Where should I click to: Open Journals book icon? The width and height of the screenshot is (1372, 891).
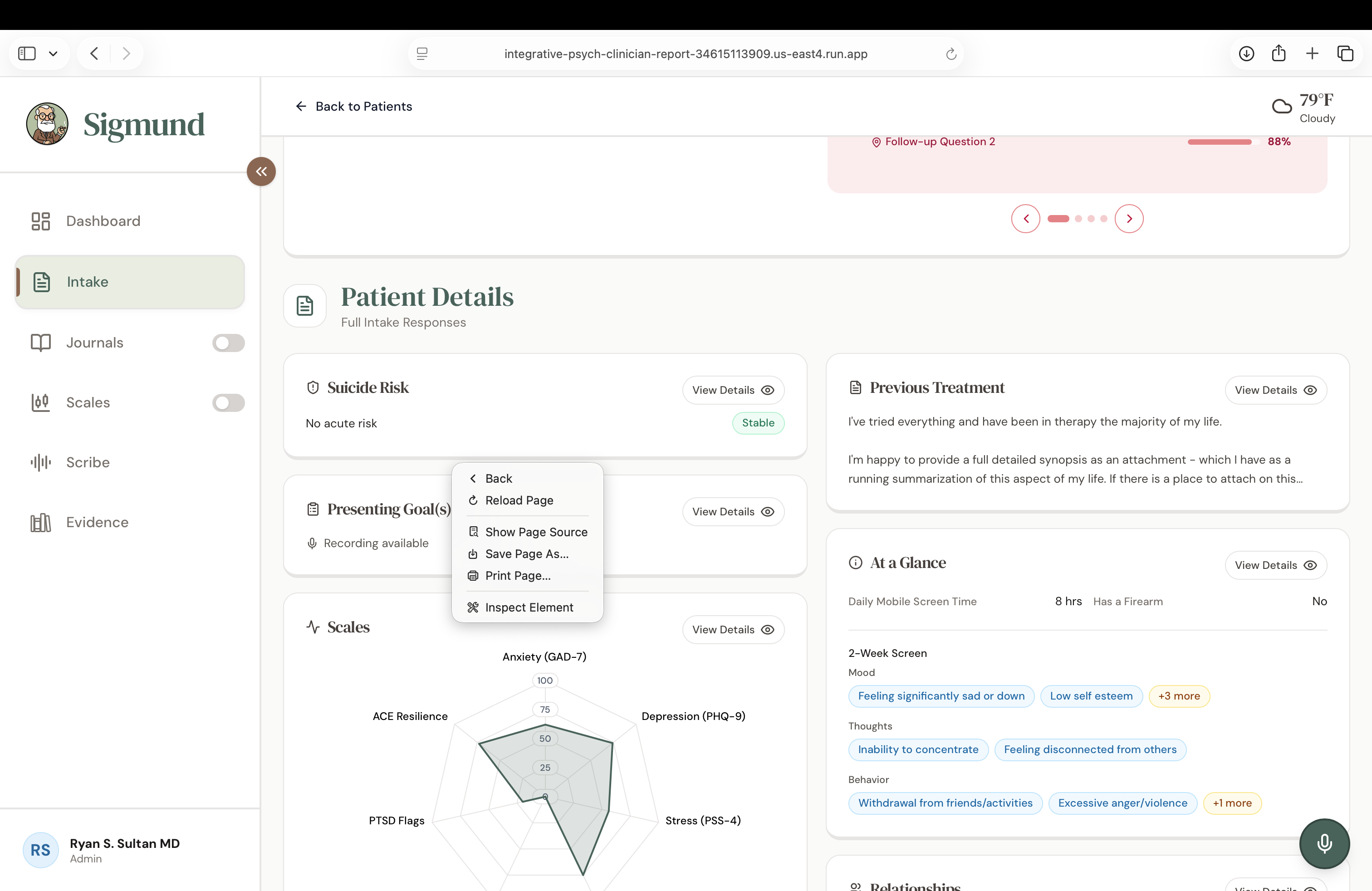[x=40, y=343]
